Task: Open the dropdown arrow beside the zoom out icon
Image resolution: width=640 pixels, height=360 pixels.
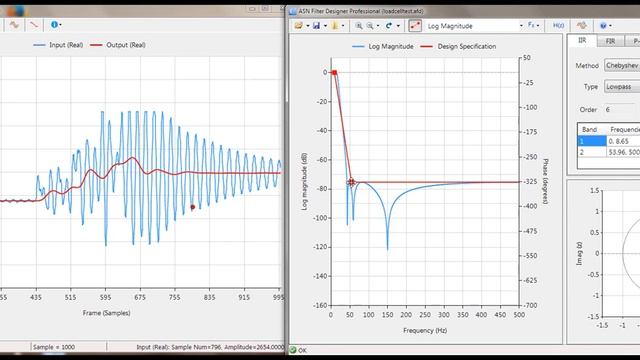Action: [x=378, y=26]
